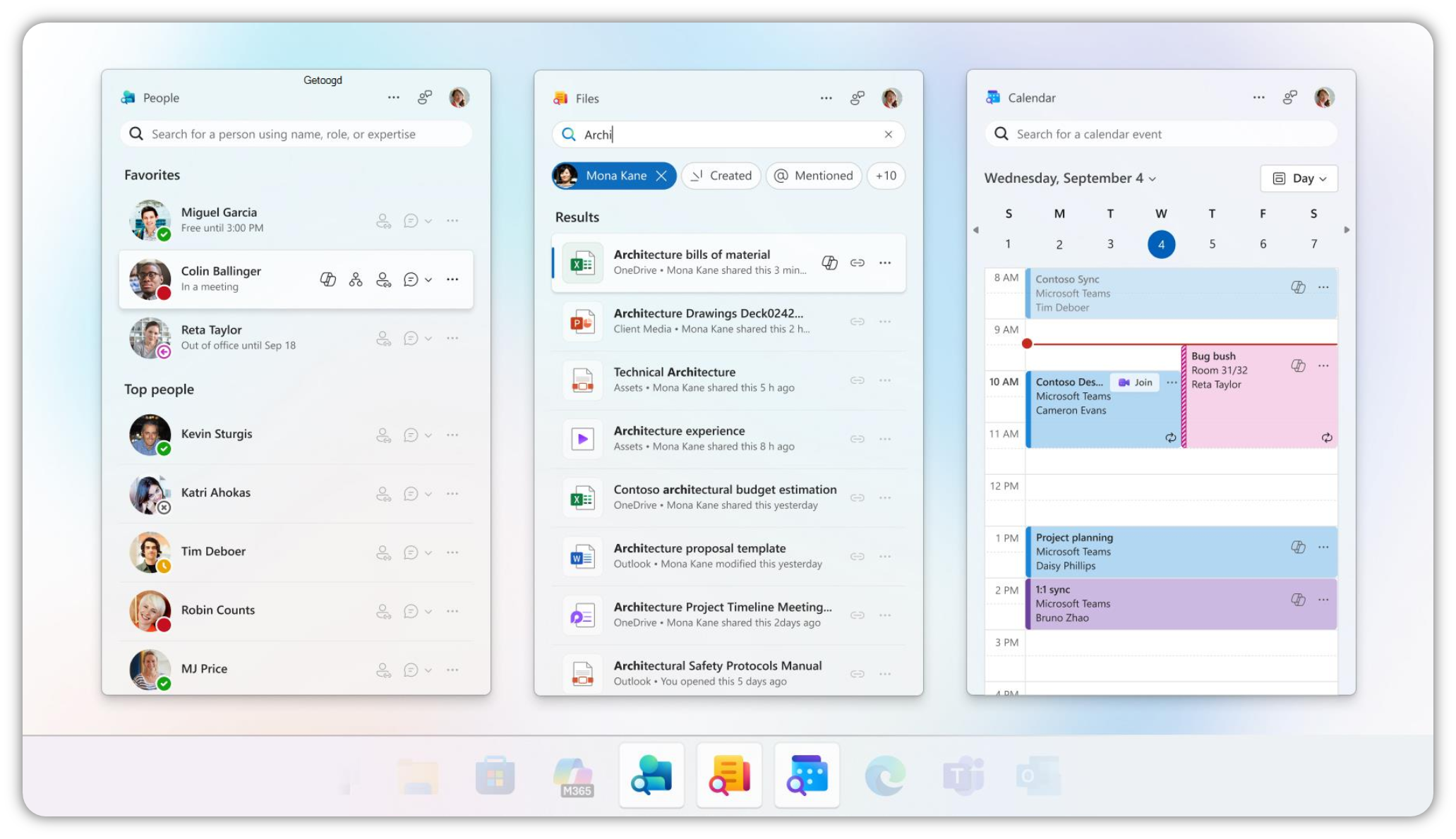Image resolution: width=1456 pixels, height=839 pixels.
Task: Open org chart icon for Colin Ballinger
Action: (x=356, y=279)
